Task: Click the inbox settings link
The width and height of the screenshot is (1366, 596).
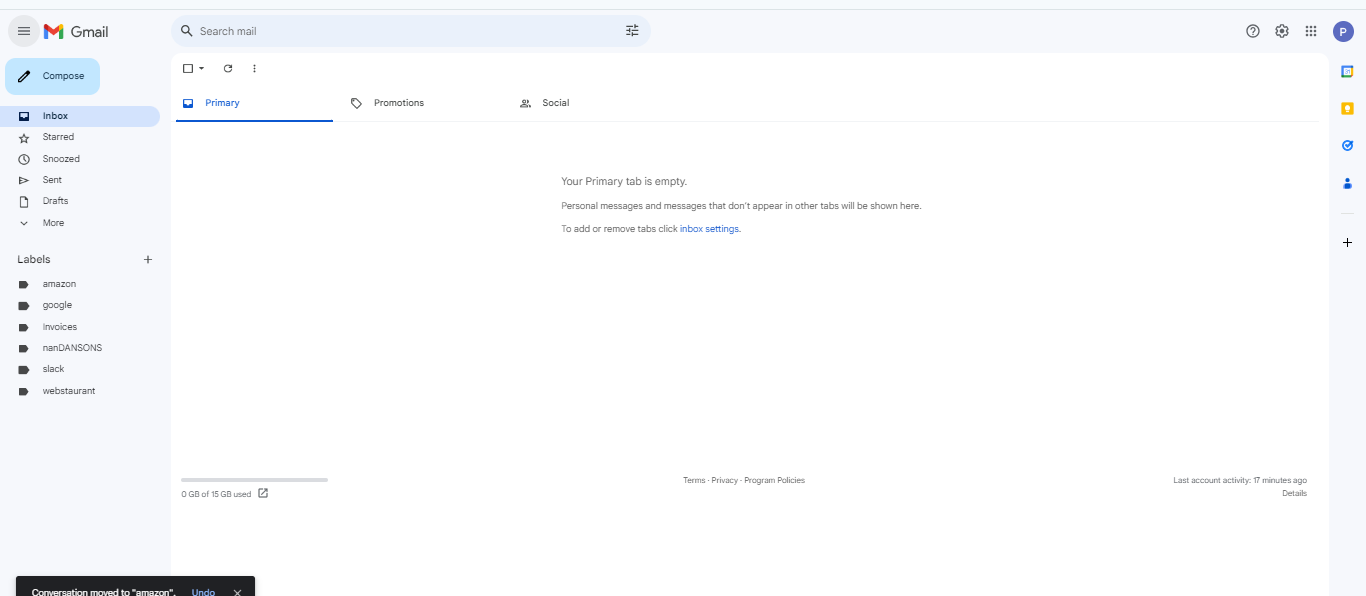Action: 709,229
